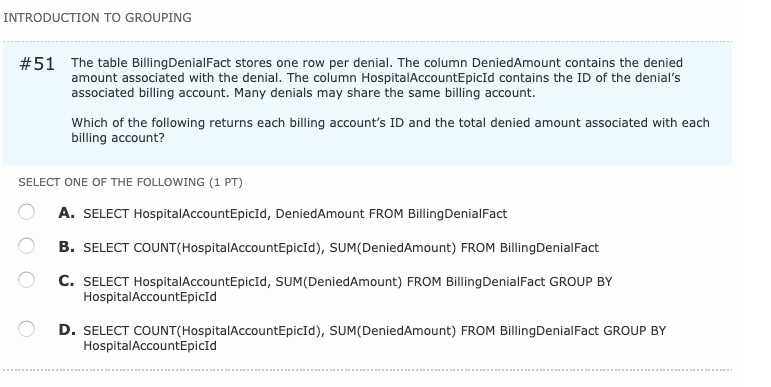771x387 pixels.
Task: Click the ungrouped COUNT and SUM query text
Action: pyautogui.click(x=341, y=248)
